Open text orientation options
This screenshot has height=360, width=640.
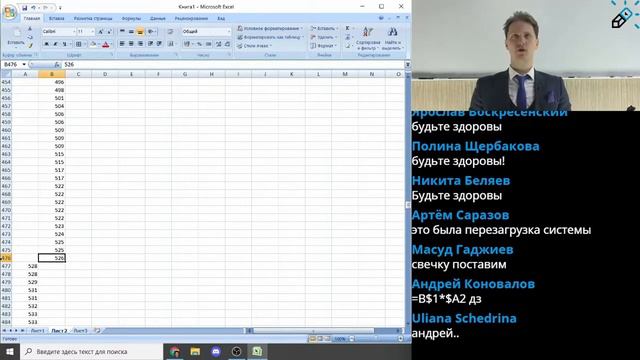click(x=151, y=31)
